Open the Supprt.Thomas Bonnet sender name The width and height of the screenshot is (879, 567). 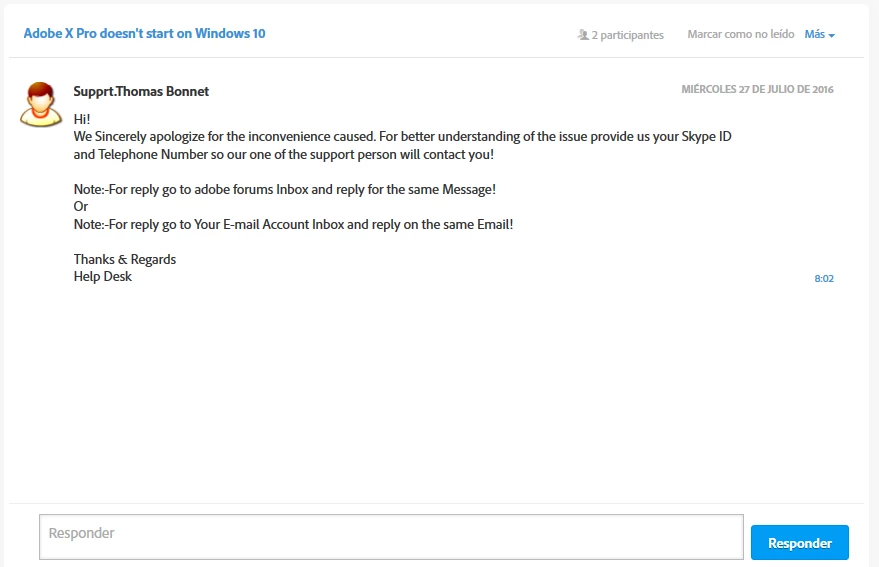coord(141,91)
